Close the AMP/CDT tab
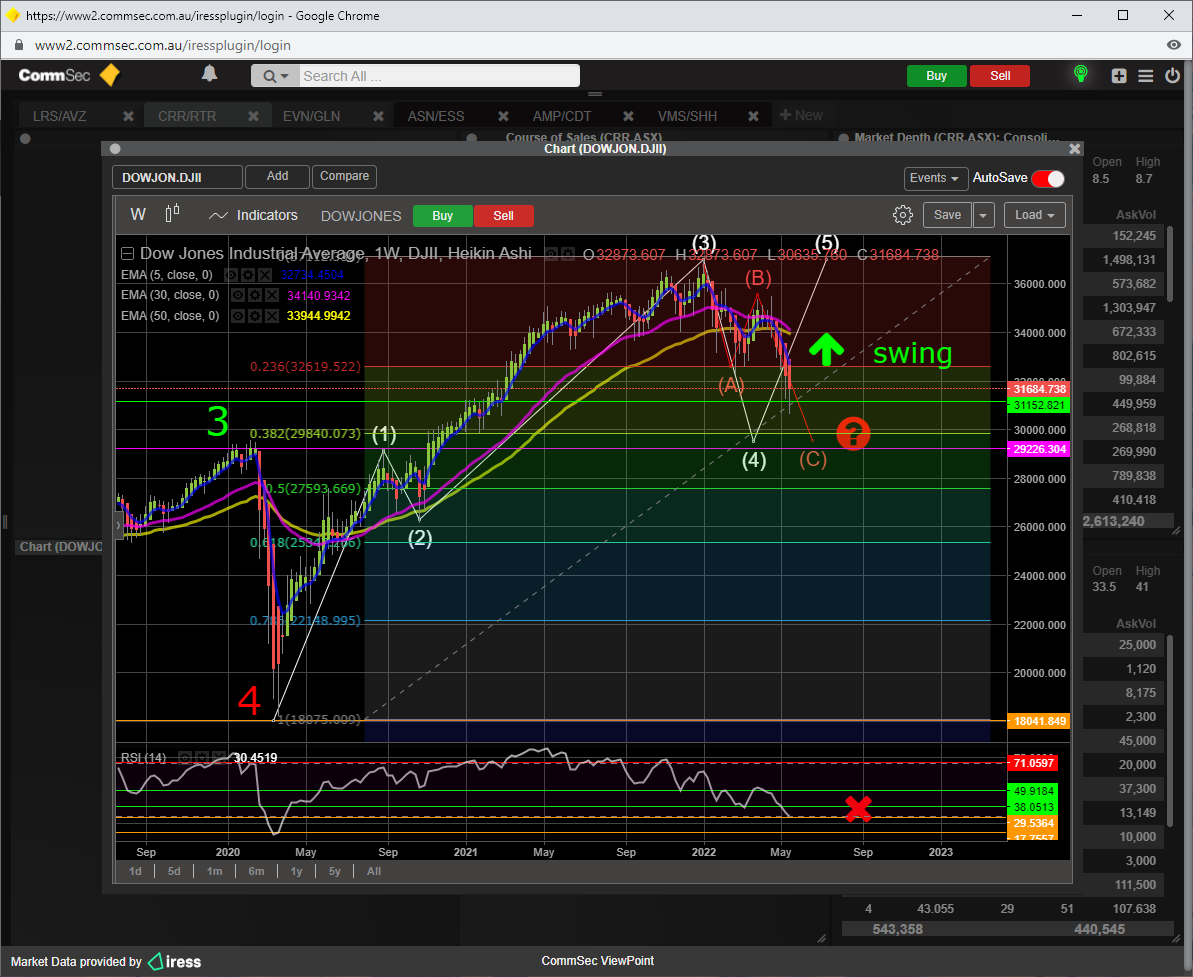Image resolution: width=1193 pixels, height=977 pixels. (628, 116)
